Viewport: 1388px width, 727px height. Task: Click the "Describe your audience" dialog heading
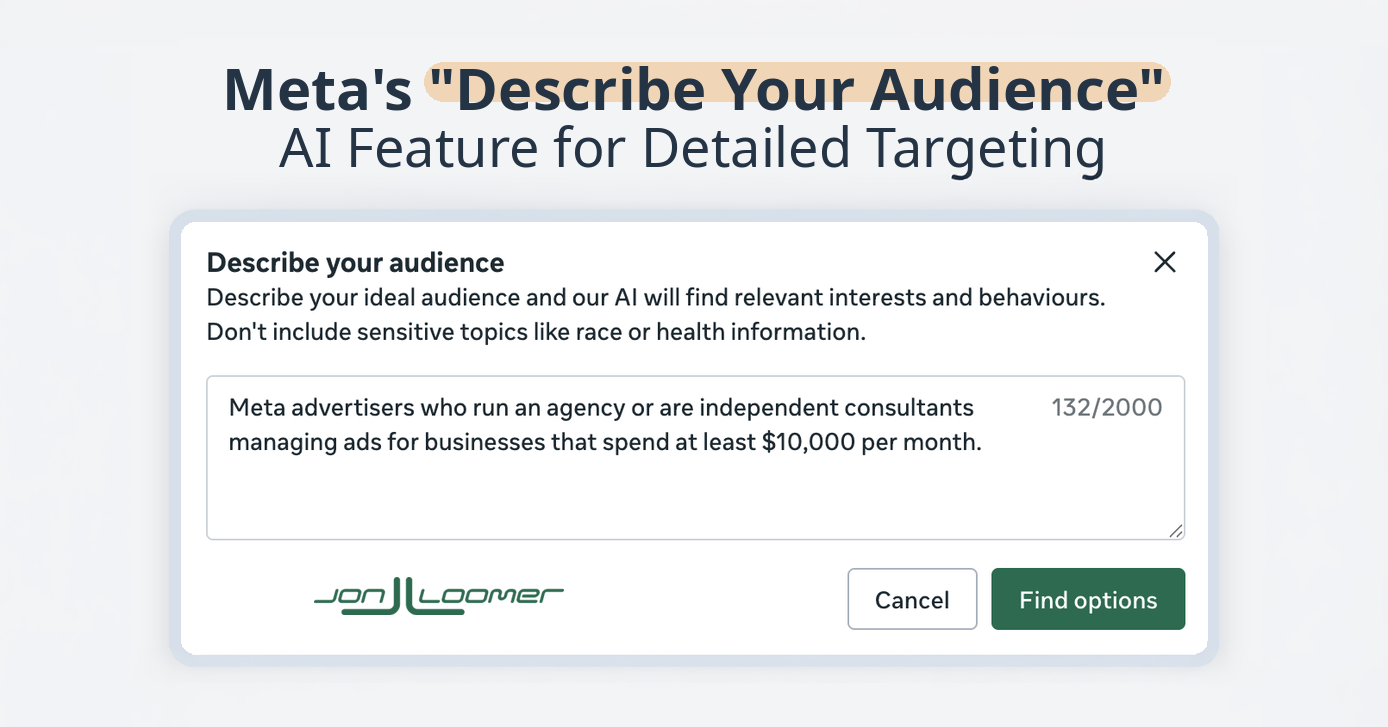(x=355, y=263)
